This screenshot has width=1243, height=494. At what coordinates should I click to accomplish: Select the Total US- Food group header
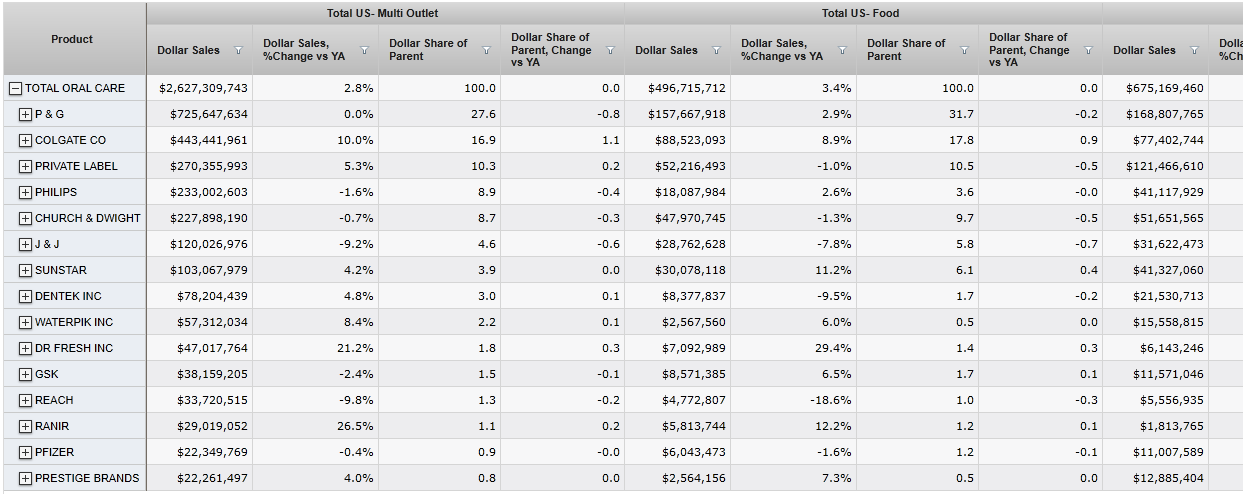(861, 13)
